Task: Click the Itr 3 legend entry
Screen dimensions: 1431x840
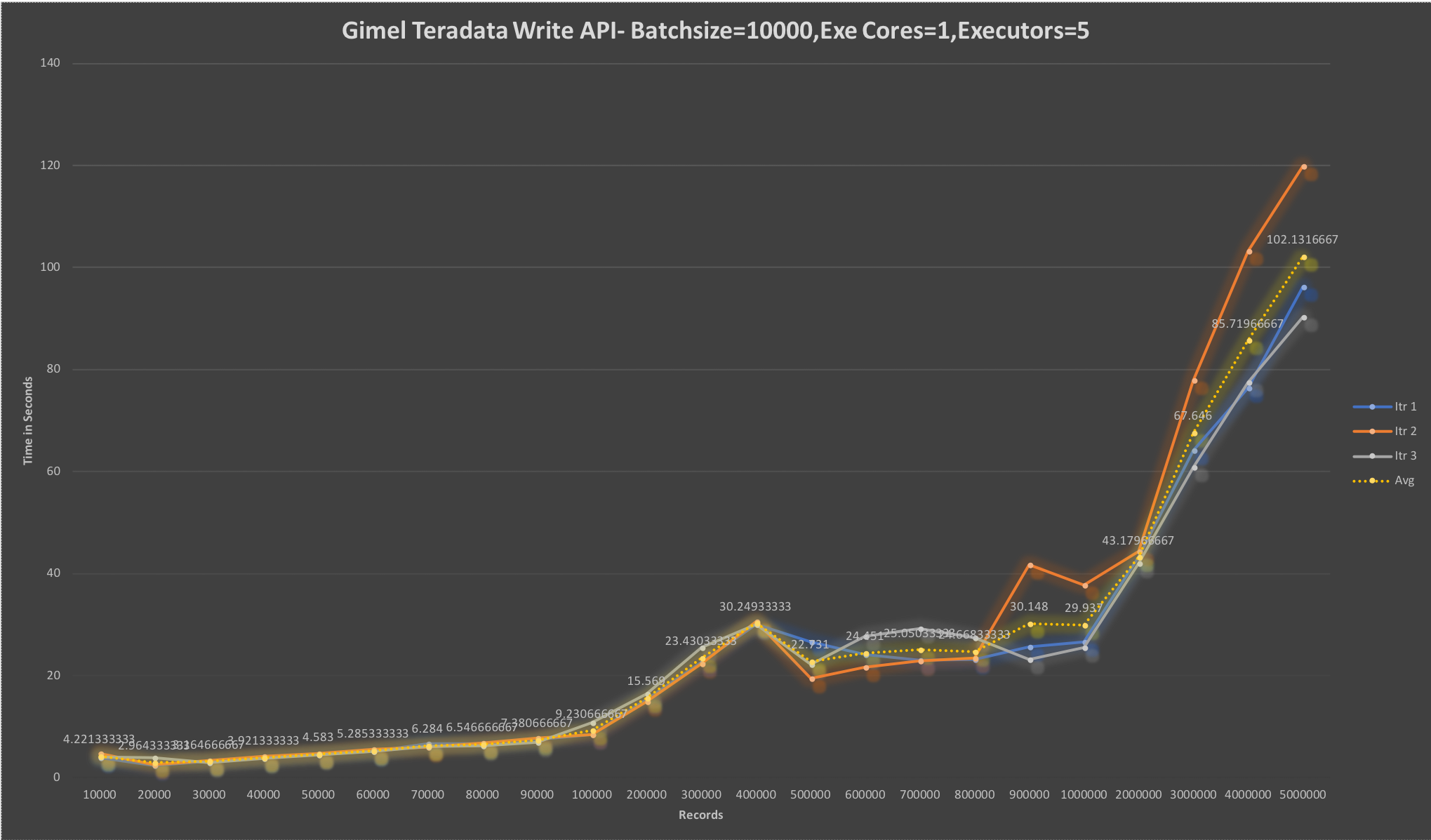Action: (1385, 455)
